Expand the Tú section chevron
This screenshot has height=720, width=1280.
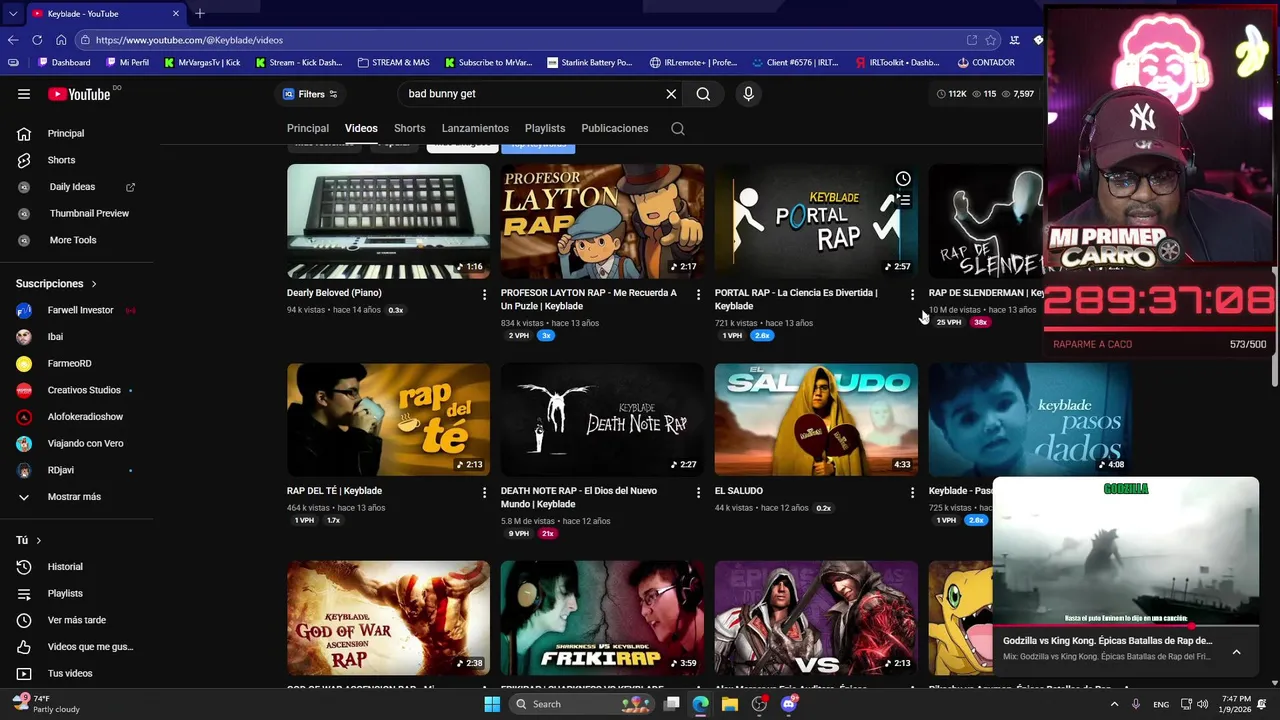(38, 541)
